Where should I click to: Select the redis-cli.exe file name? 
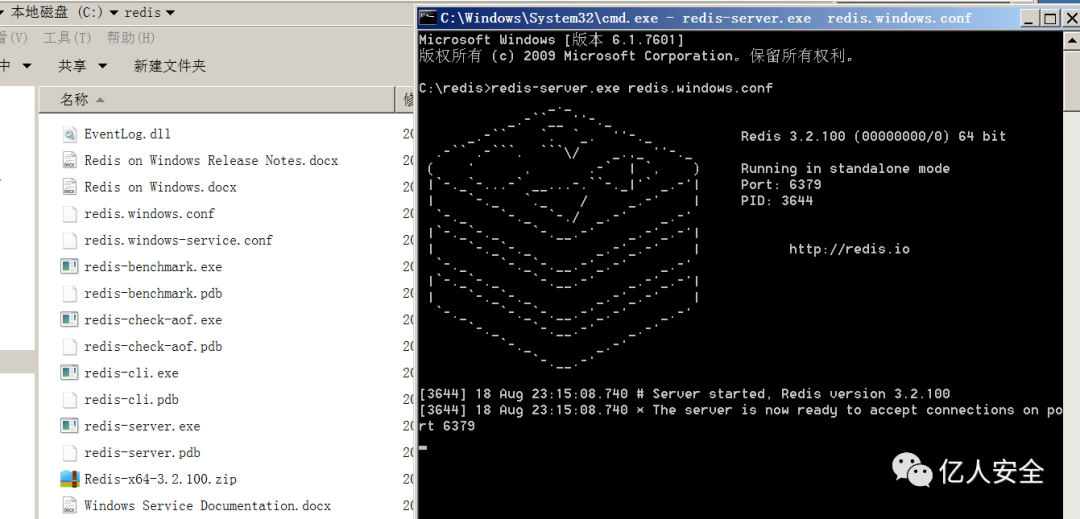tap(131, 373)
